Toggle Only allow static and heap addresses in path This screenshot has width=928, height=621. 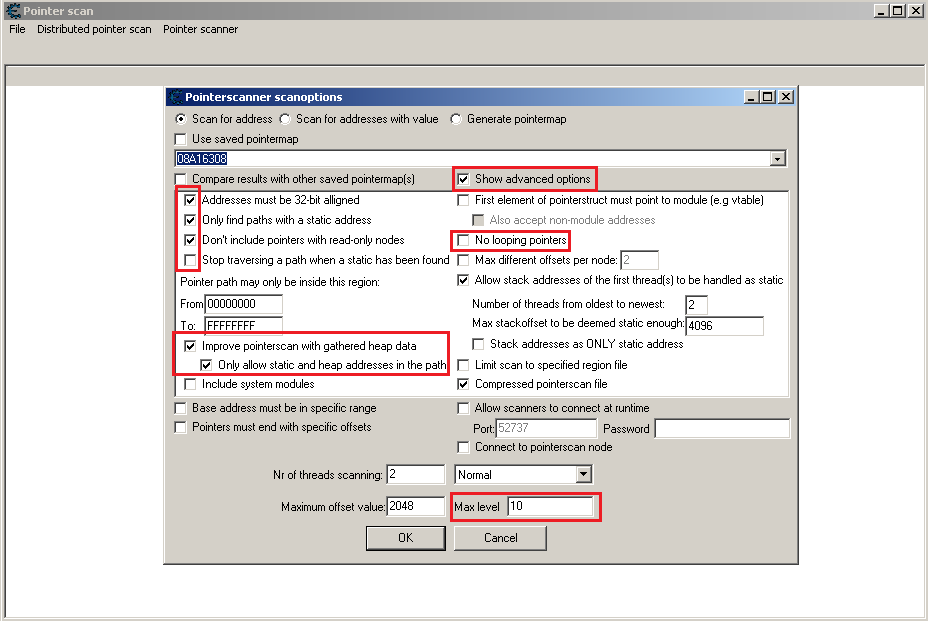coord(206,365)
